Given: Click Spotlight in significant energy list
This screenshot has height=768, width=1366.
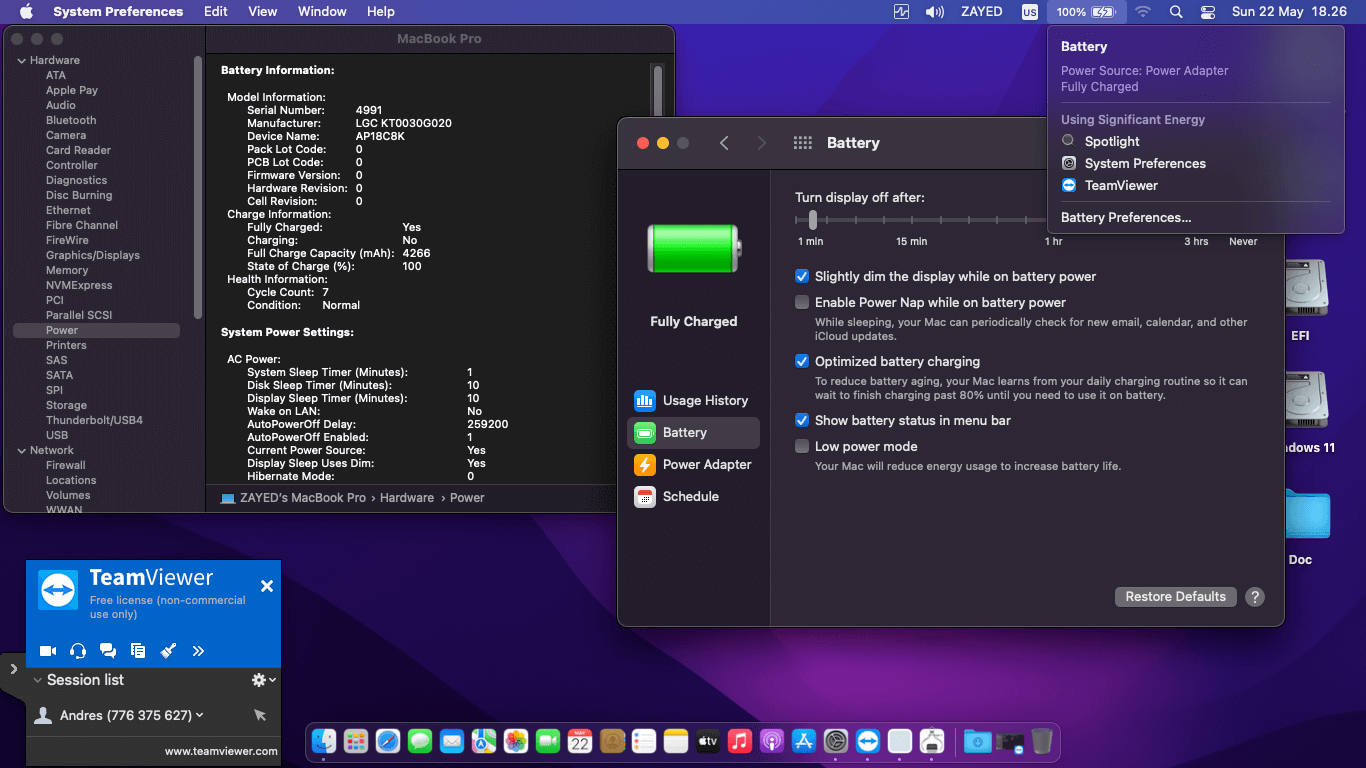Looking at the screenshot, I should click(1112, 141).
